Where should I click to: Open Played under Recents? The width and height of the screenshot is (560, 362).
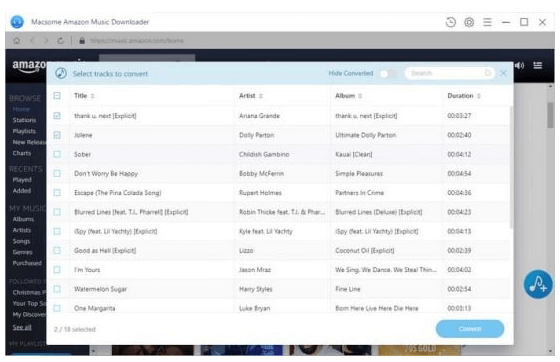(22, 180)
